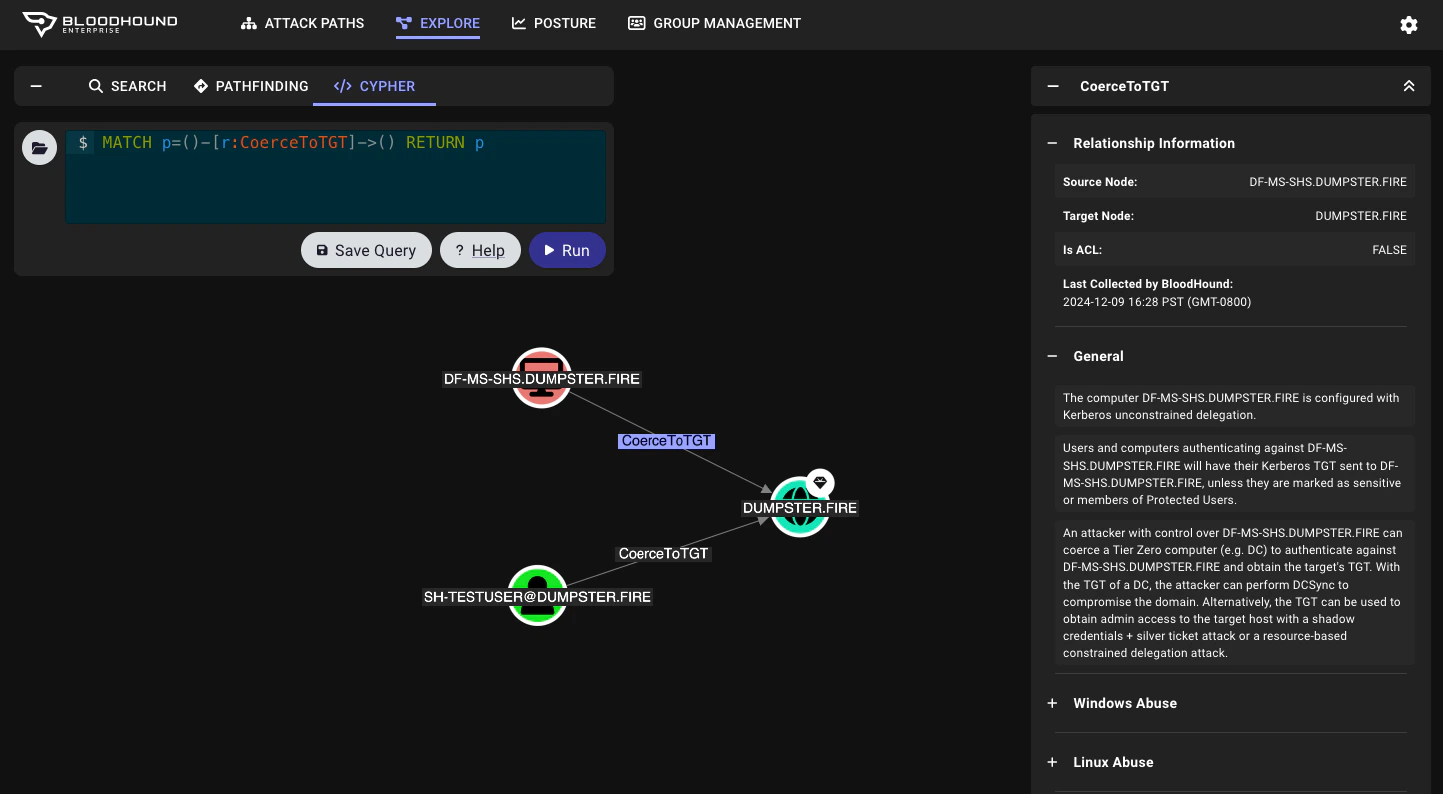The height and width of the screenshot is (794, 1443).
Task: Open saved queries folder icon
Action: 39,148
